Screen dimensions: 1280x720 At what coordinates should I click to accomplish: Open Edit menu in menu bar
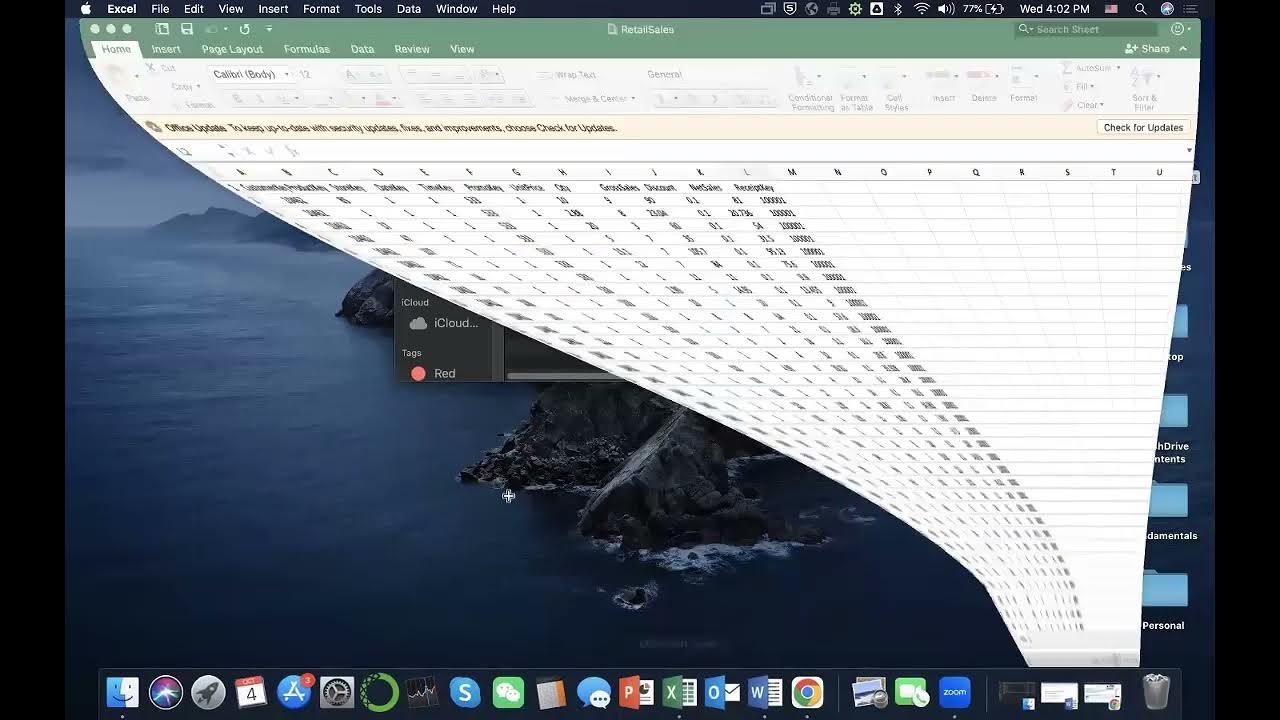coord(194,9)
